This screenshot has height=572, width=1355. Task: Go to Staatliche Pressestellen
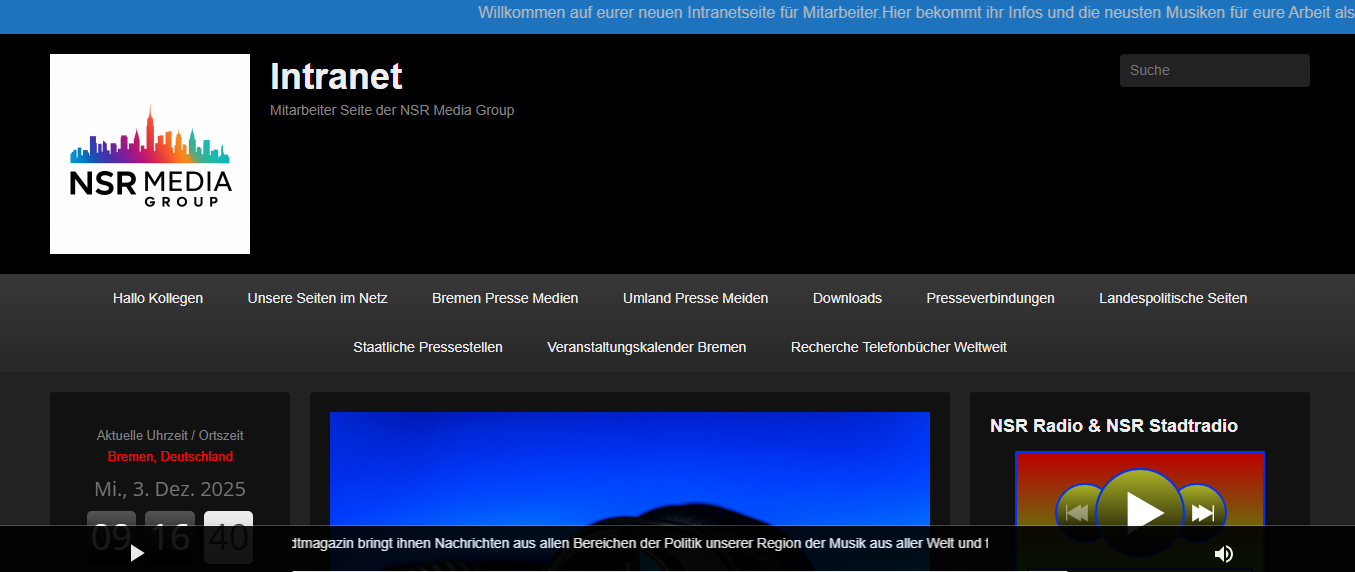[428, 347]
